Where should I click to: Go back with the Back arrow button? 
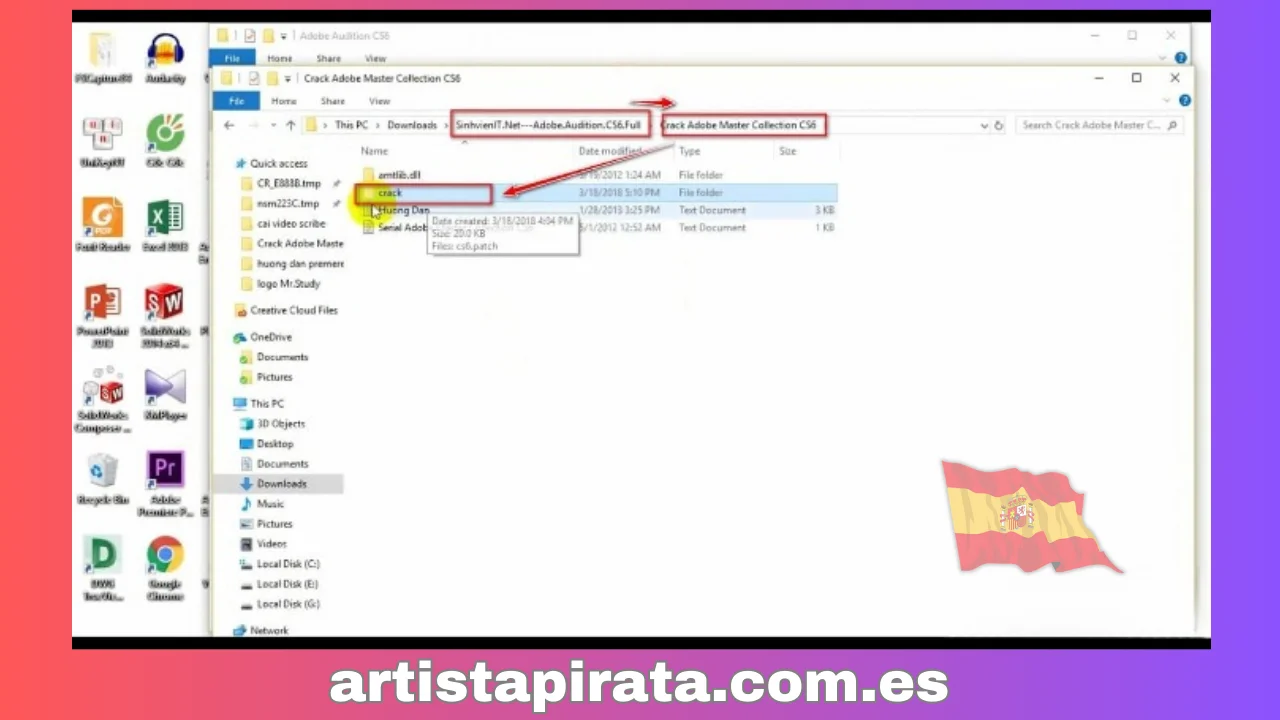pos(229,125)
